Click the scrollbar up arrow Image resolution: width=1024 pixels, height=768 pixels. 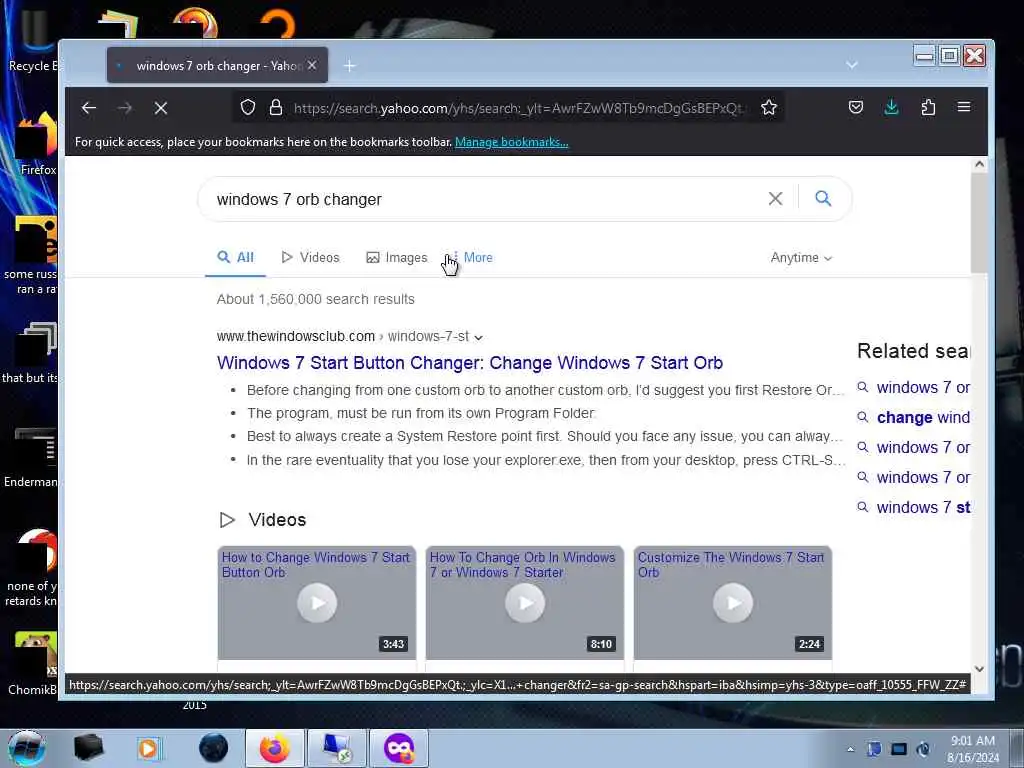pyautogui.click(x=979, y=165)
